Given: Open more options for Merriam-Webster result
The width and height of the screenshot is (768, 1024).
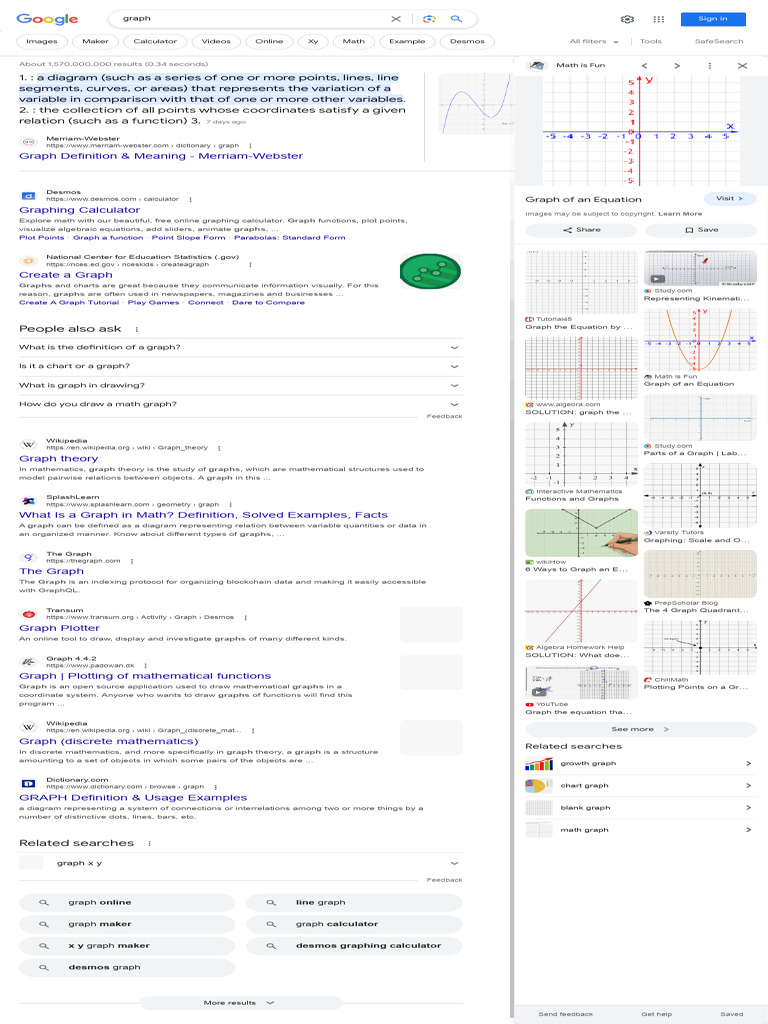Looking at the screenshot, I should pos(250,146).
